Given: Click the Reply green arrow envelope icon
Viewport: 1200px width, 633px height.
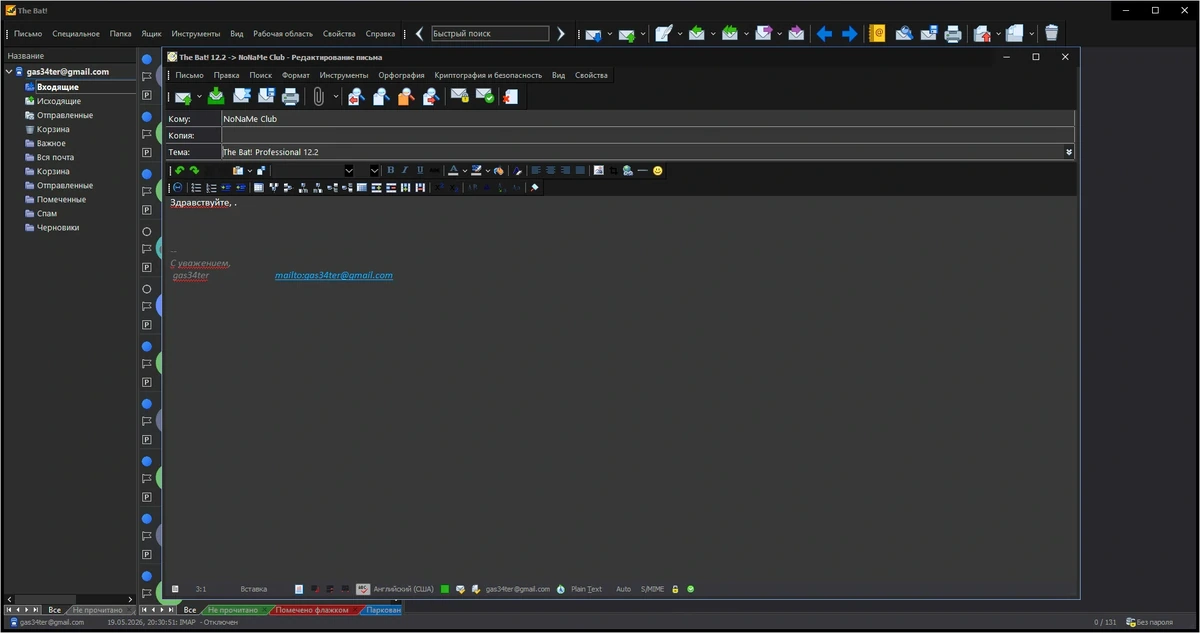Looking at the screenshot, I should click(697, 34).
